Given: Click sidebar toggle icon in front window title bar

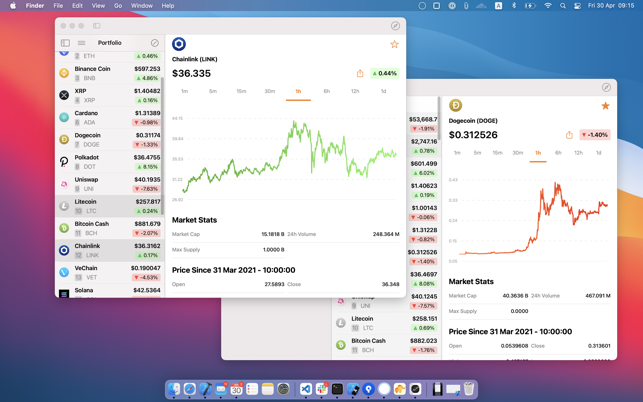Looking at the screenshot, I should coord(97,26).
